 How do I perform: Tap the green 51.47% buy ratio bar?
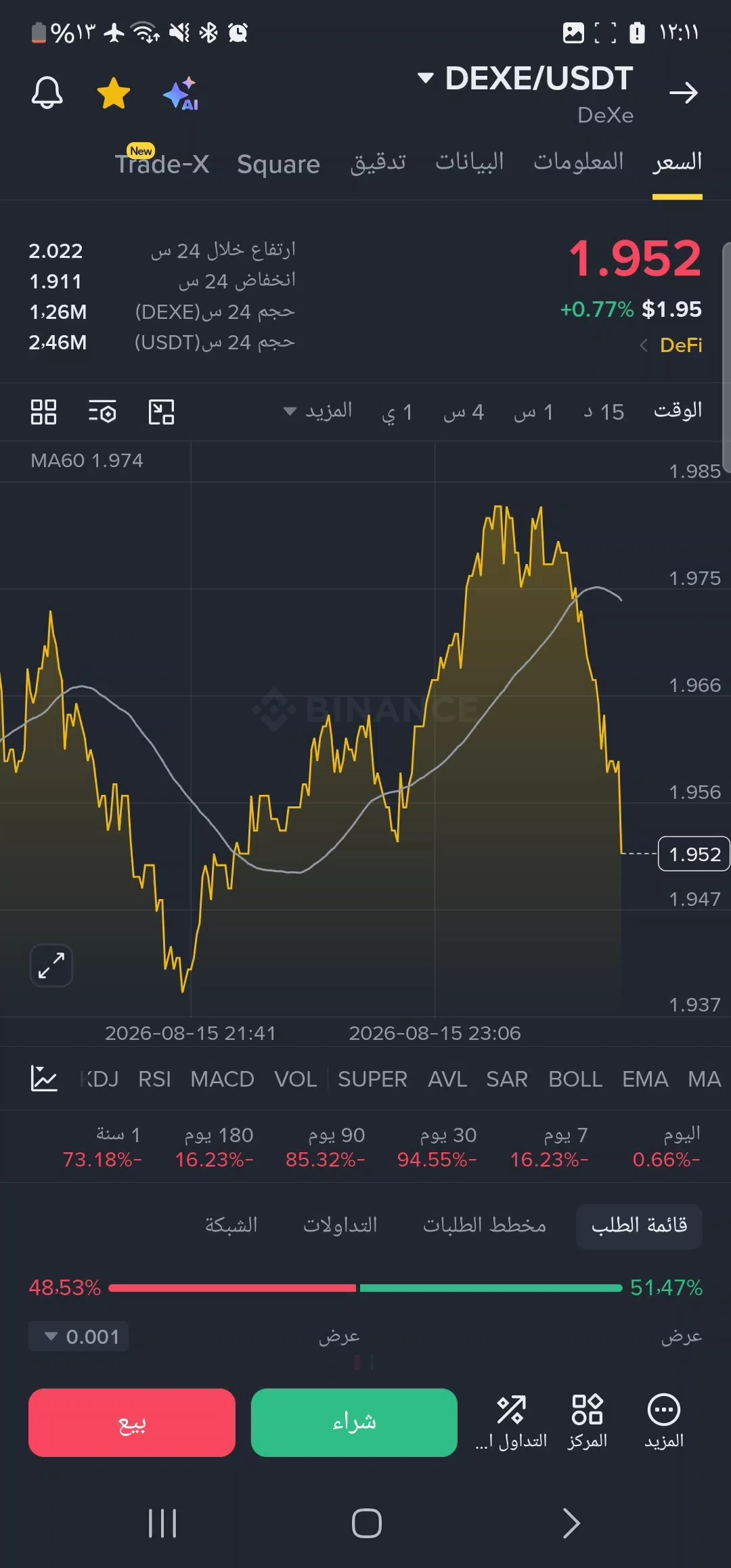(491, 1288)
